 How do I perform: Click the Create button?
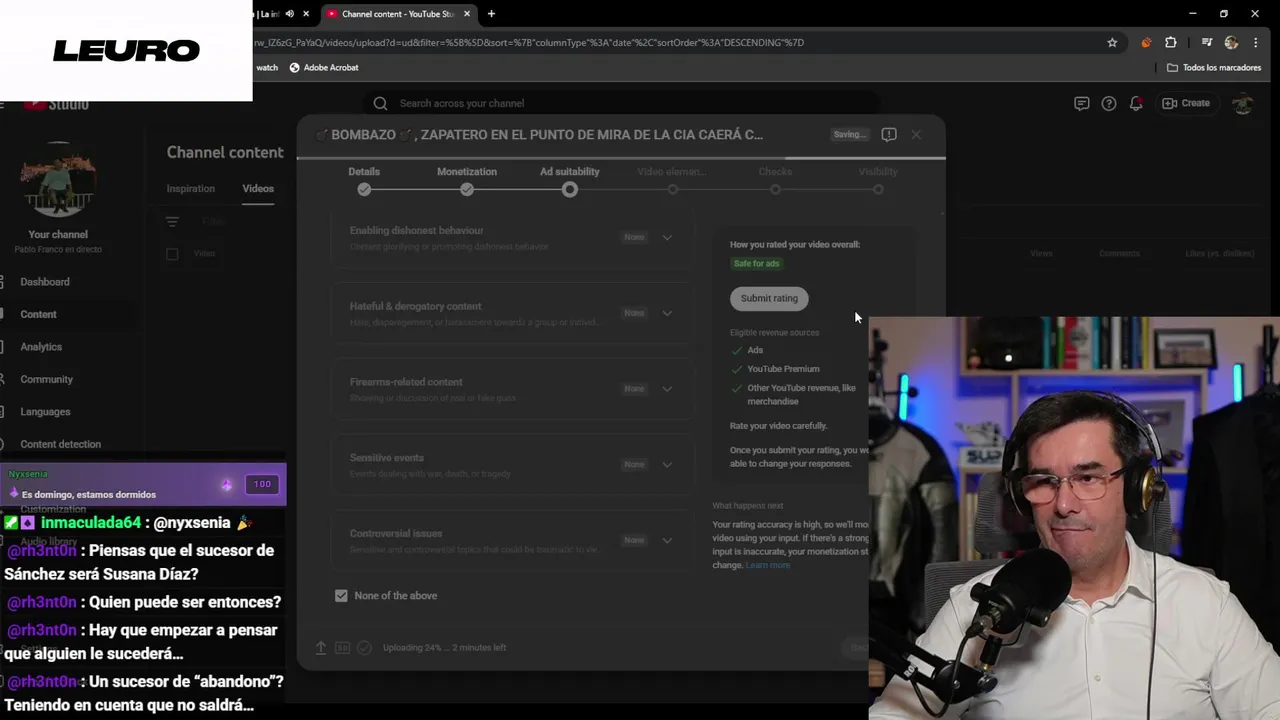[x=1186, y=103]
